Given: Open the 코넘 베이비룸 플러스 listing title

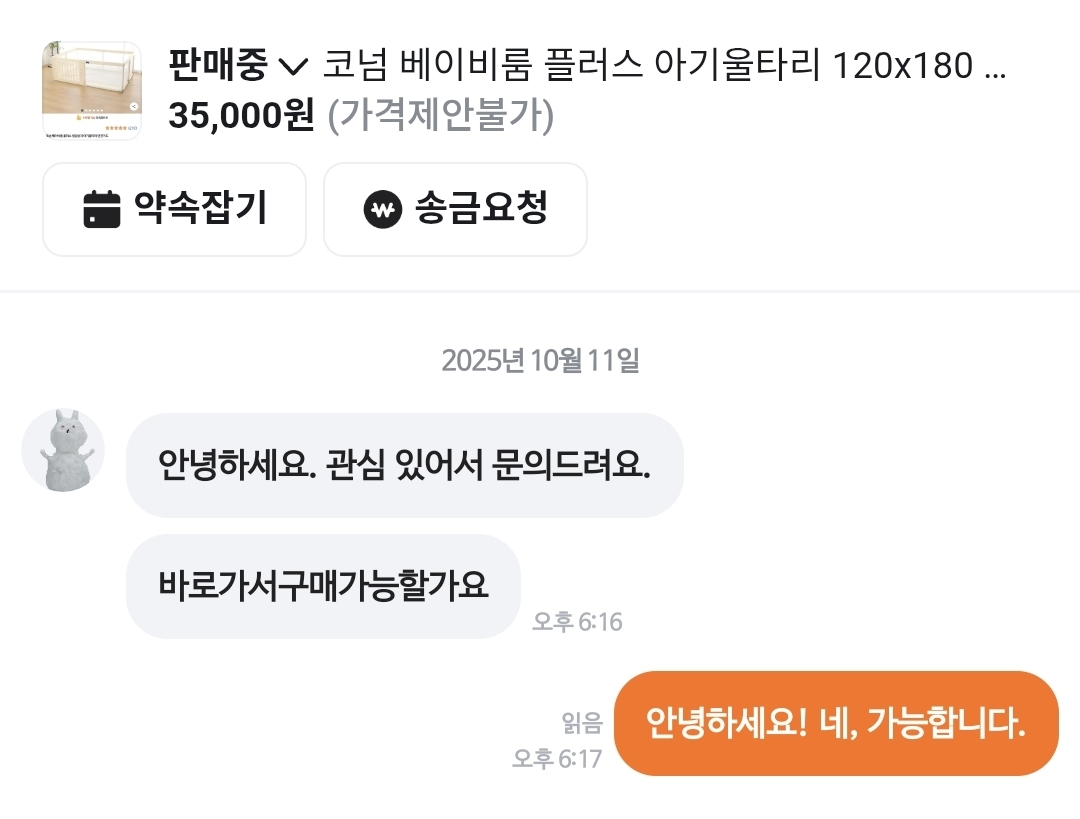Looking at the screenshot, I should coord(662,67).
